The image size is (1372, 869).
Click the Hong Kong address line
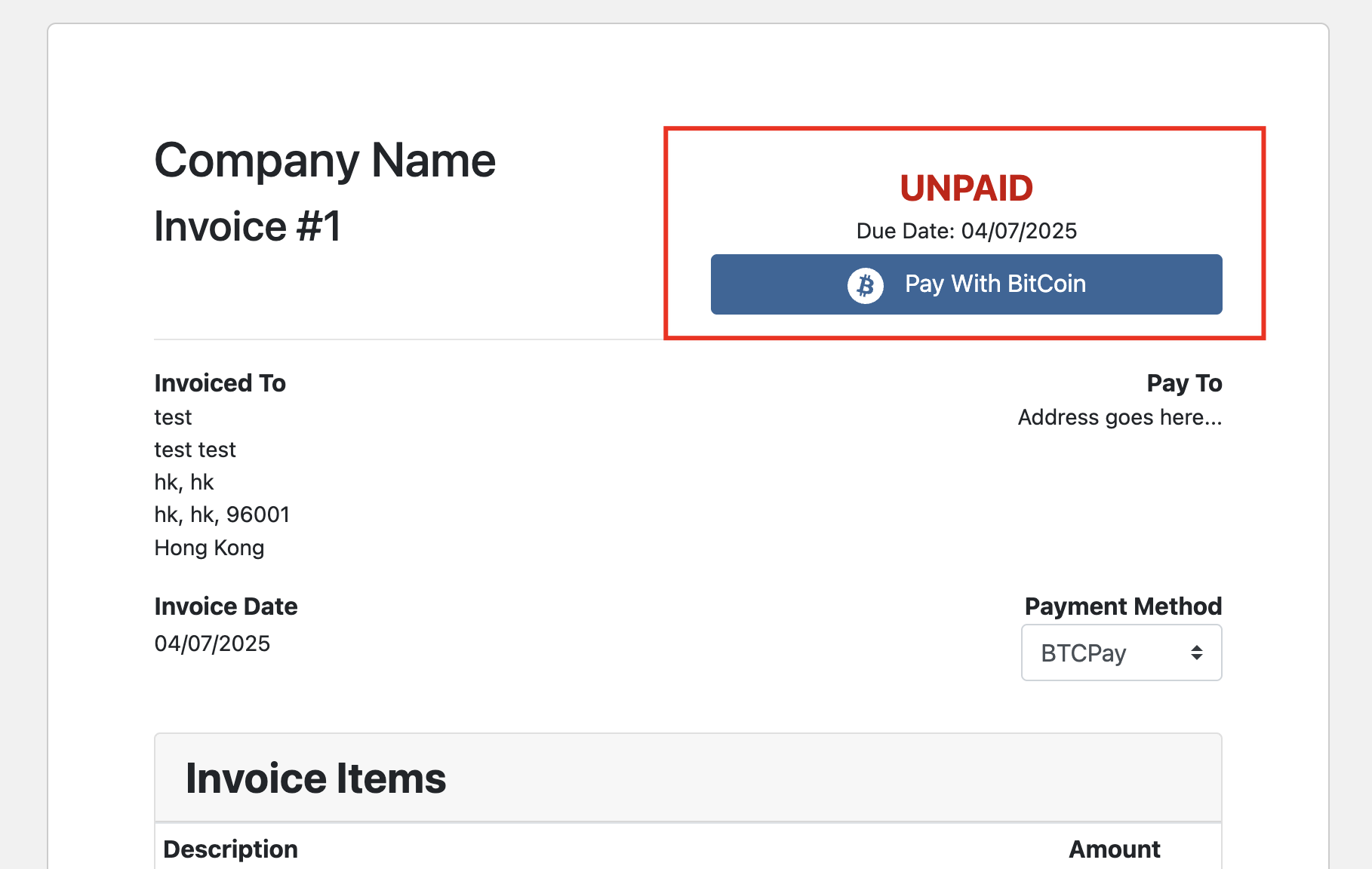tap(209, 547)
